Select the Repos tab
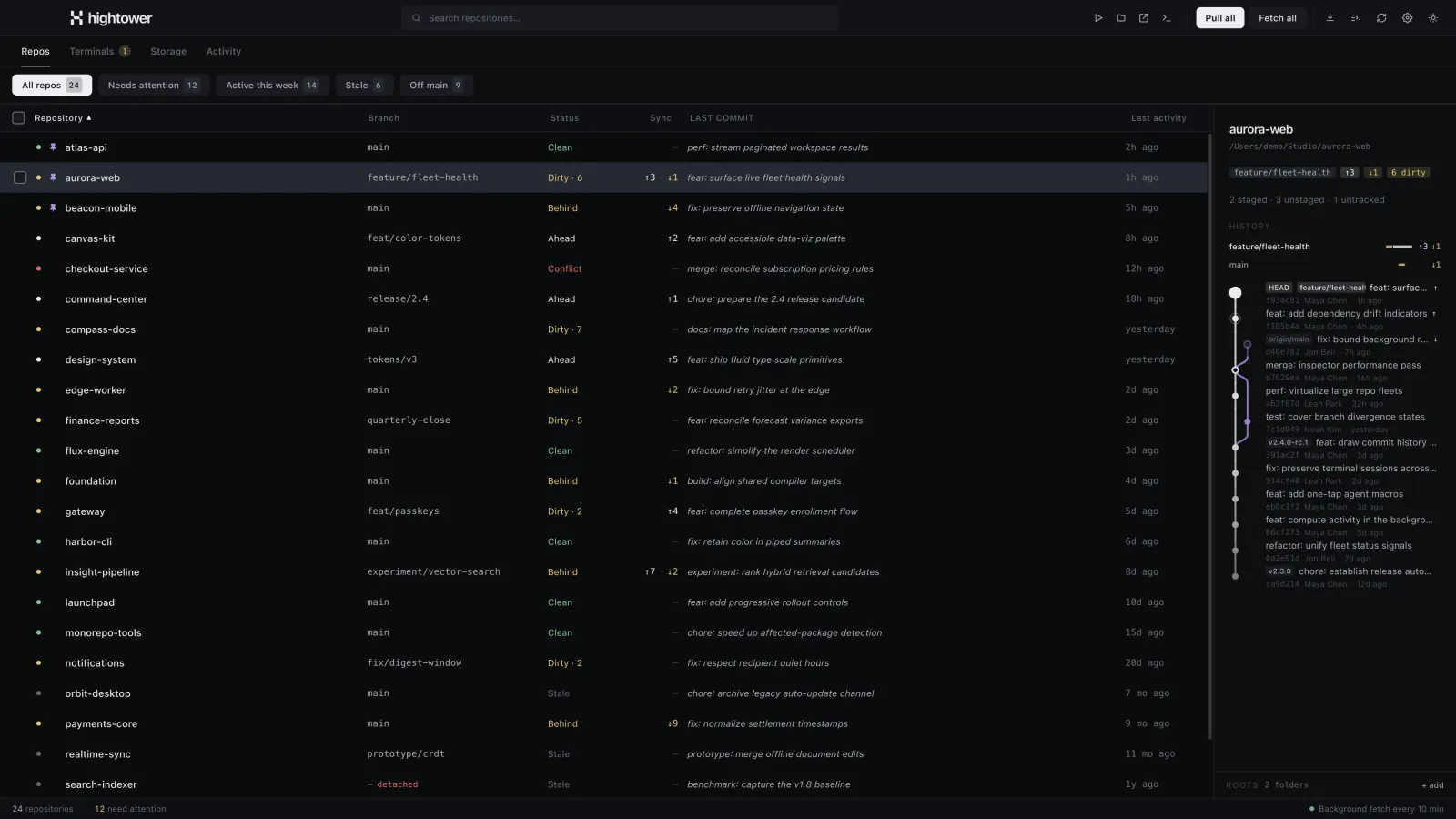 [35, 52]
